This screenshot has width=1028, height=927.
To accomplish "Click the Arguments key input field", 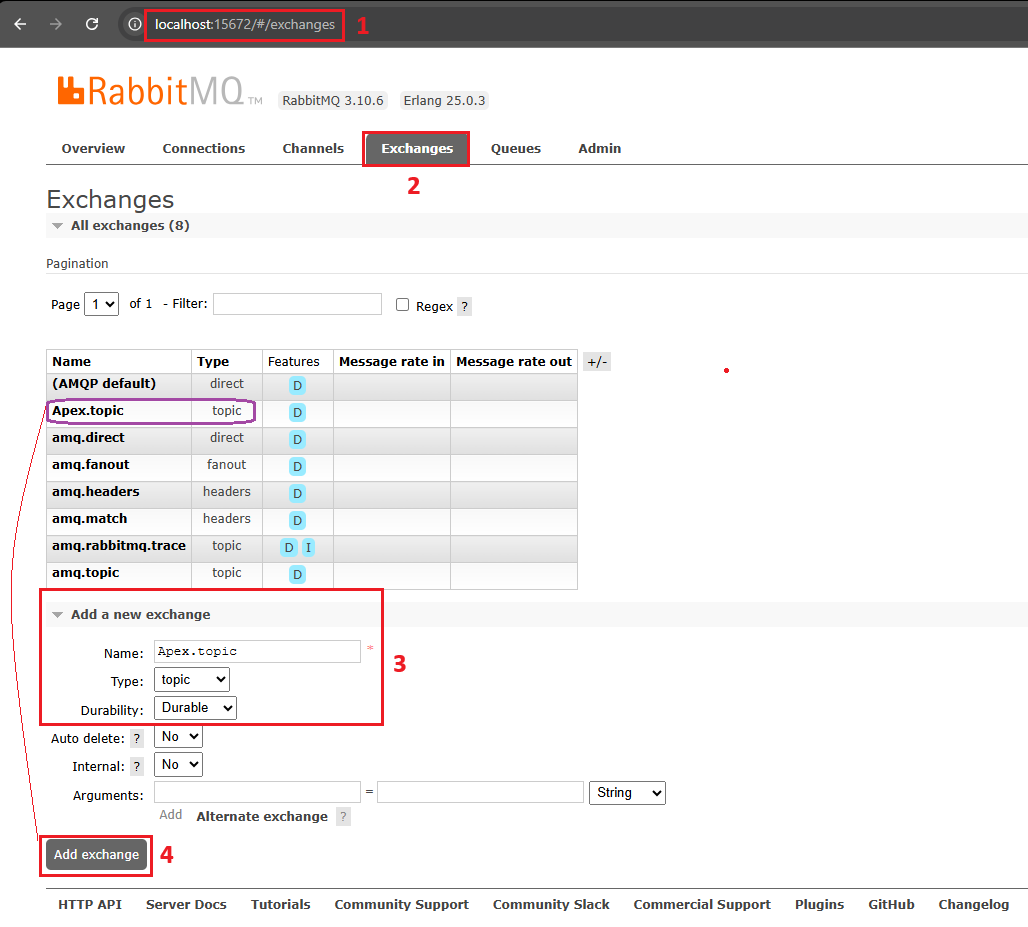I will tap(257, 792).
